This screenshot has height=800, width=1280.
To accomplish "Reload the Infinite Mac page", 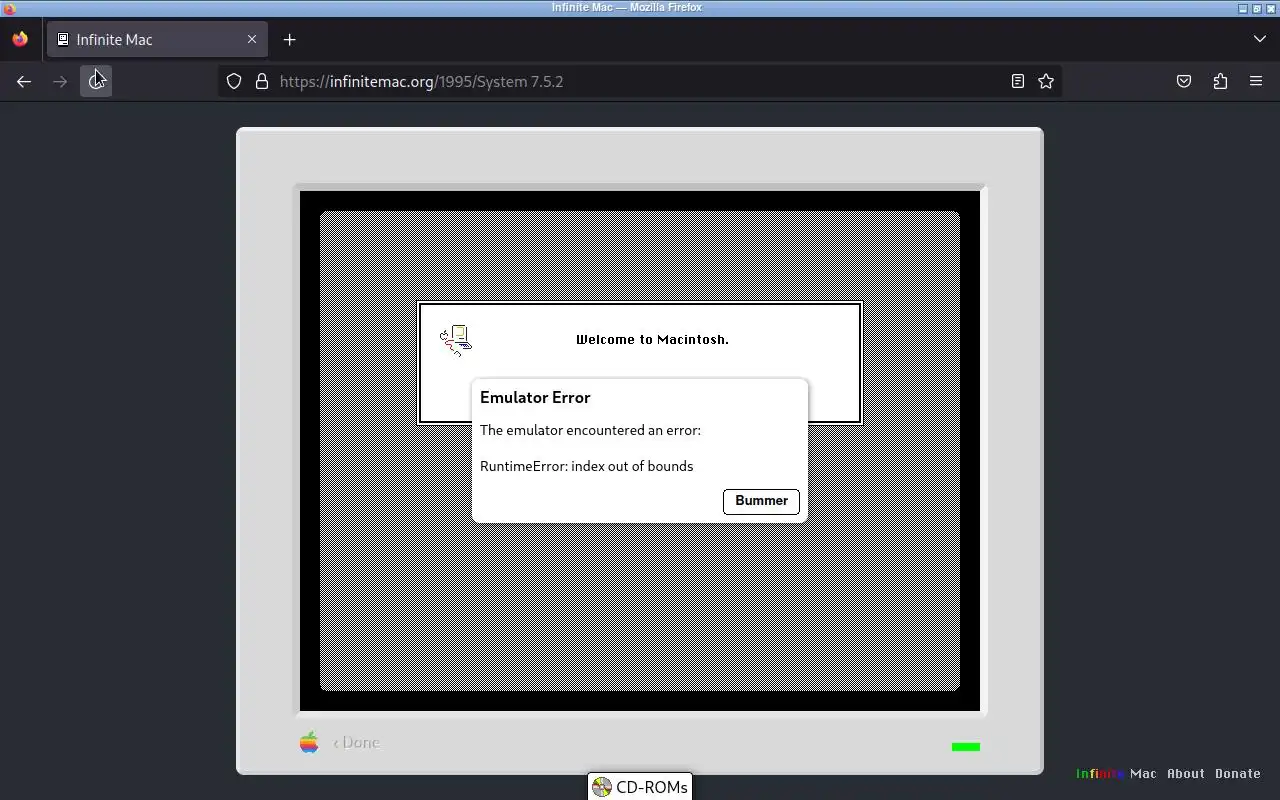I will (96, 81).
